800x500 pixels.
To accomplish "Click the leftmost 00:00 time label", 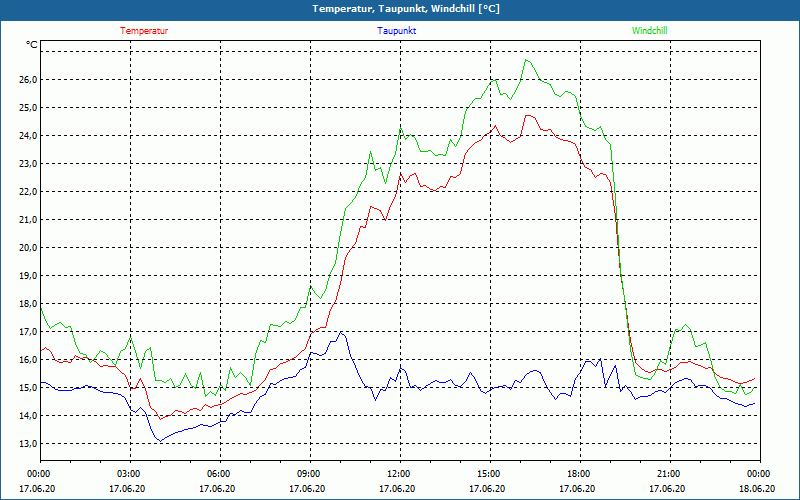I will click(39, 474).
